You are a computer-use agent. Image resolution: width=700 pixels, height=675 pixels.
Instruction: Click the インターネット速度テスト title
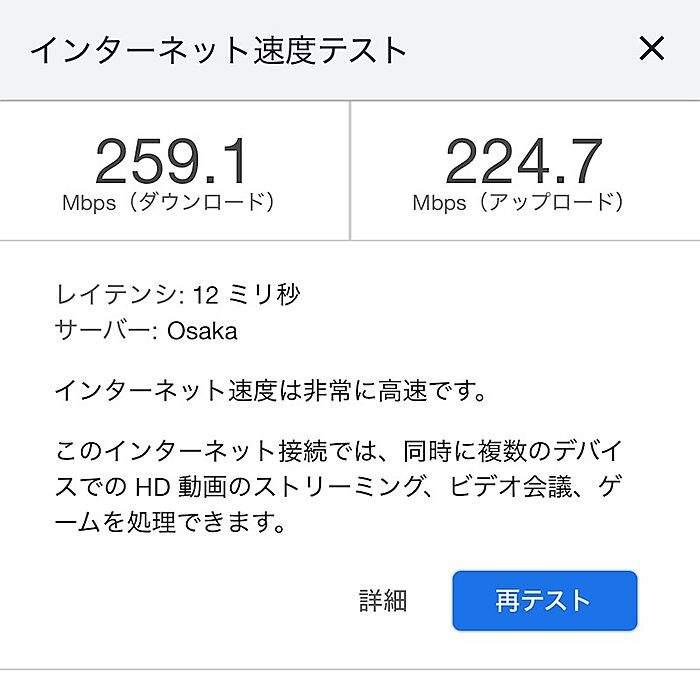click(219, 49)
